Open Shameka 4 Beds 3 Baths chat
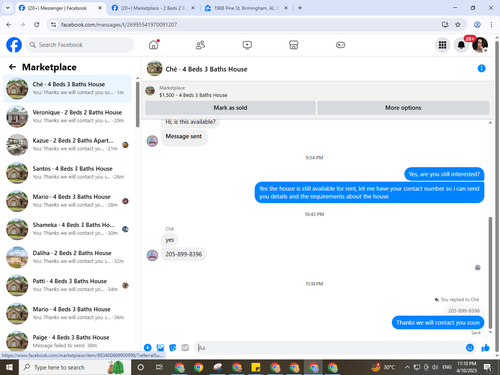Screen dimensions: 500x375 [x=67, y=229]
